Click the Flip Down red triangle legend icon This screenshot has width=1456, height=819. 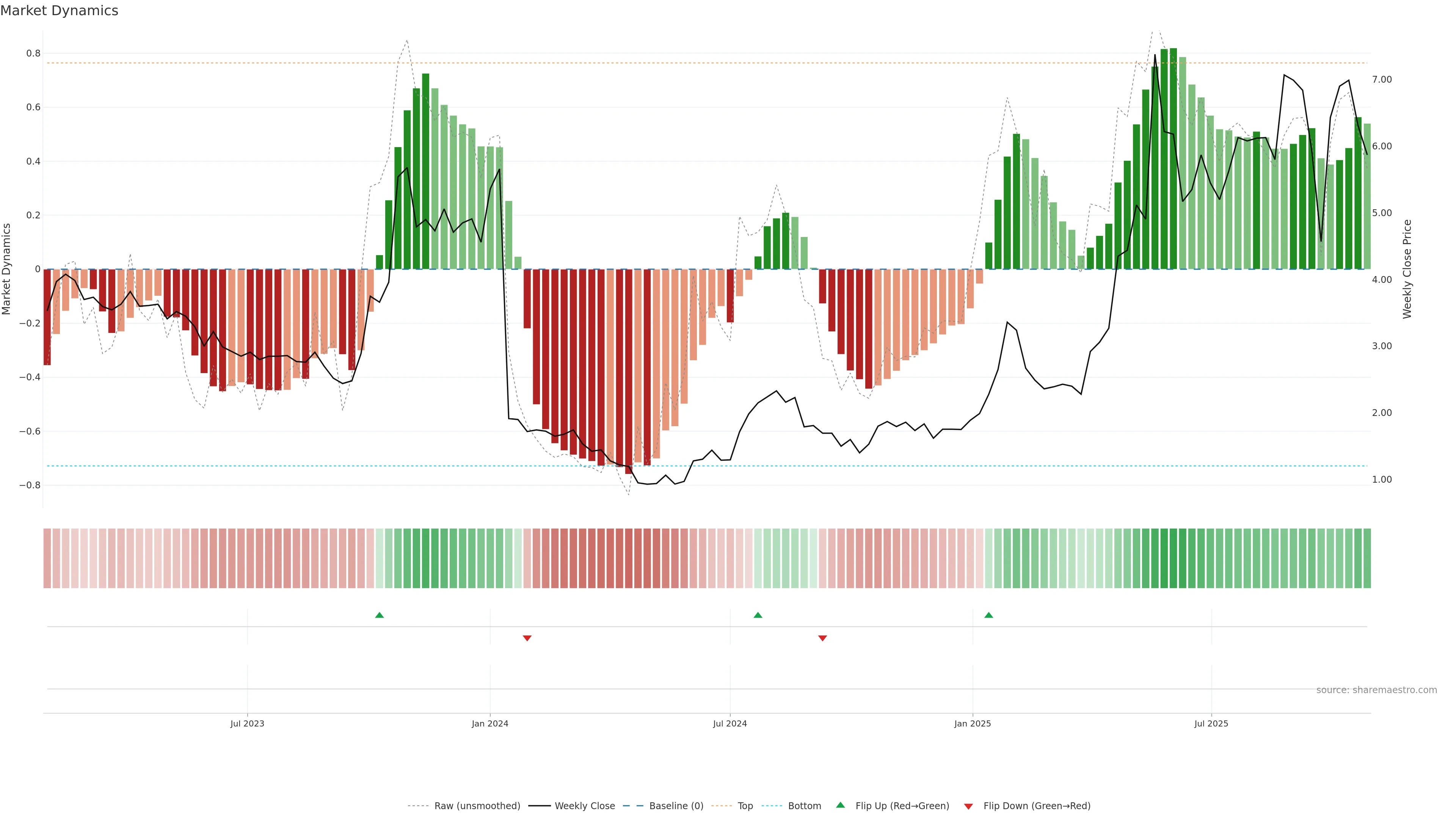pos(968,806)
